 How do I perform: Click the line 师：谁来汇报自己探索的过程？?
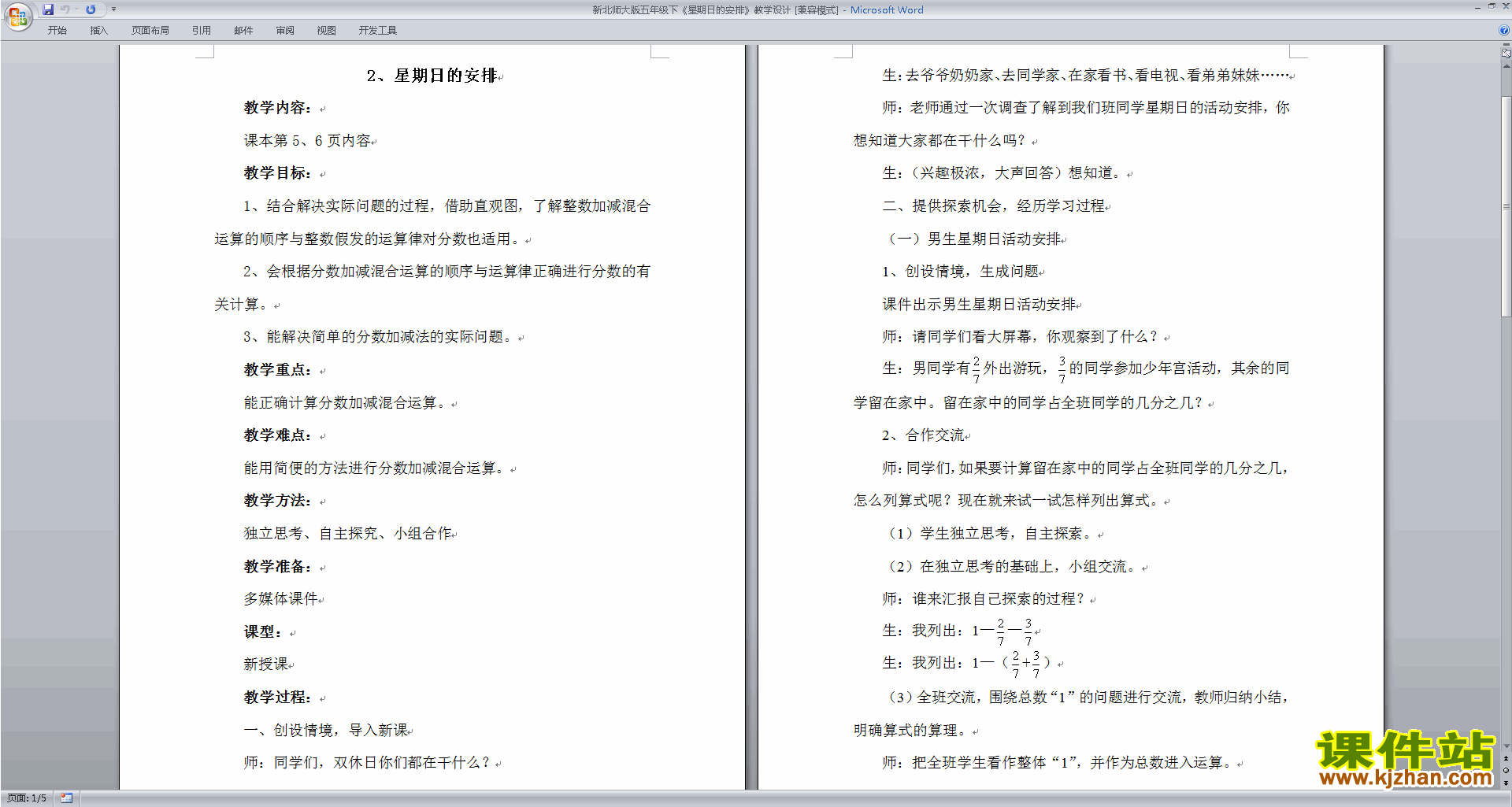(984, 599)
